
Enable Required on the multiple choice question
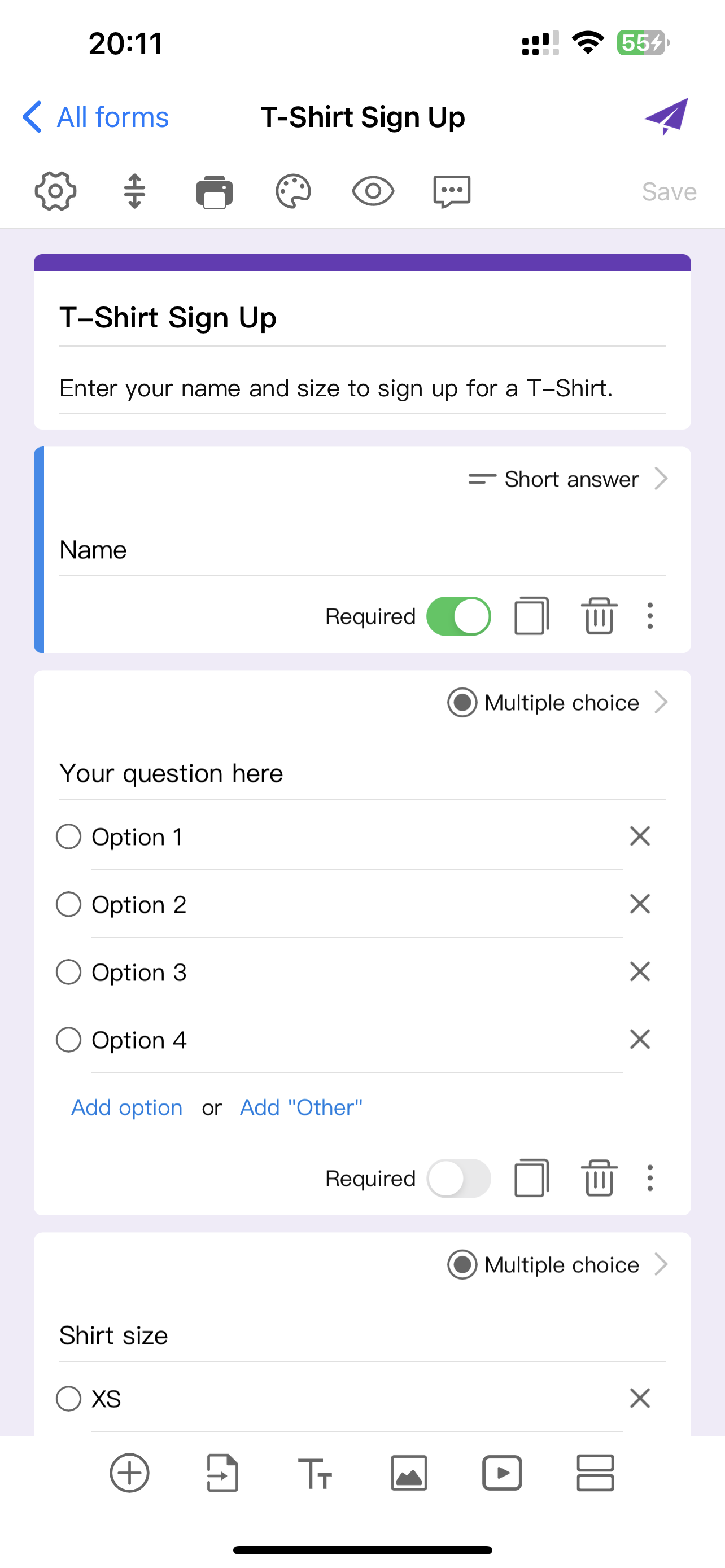pos(459,1178)
